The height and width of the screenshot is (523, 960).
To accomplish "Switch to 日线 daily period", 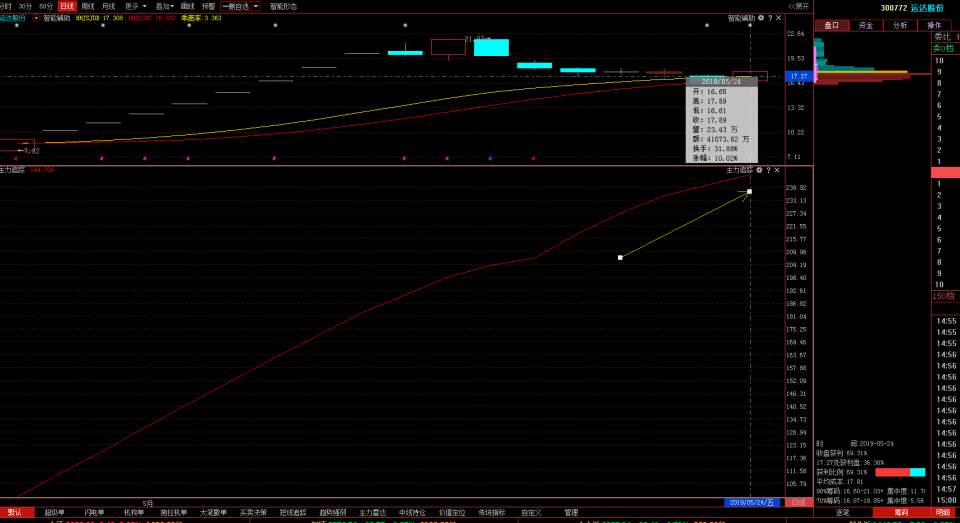I will tap(67, 6).
